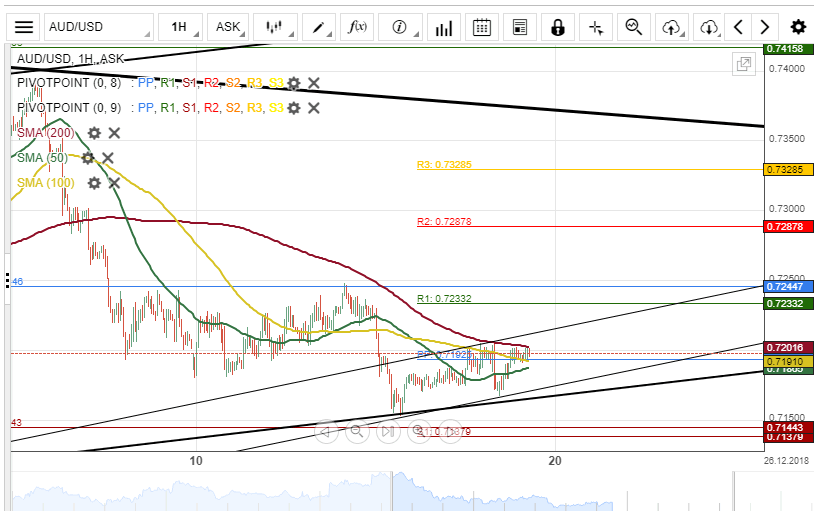Click the 0.71443 price tag
The image size is (818, 521).
click(x=788, y=428)
